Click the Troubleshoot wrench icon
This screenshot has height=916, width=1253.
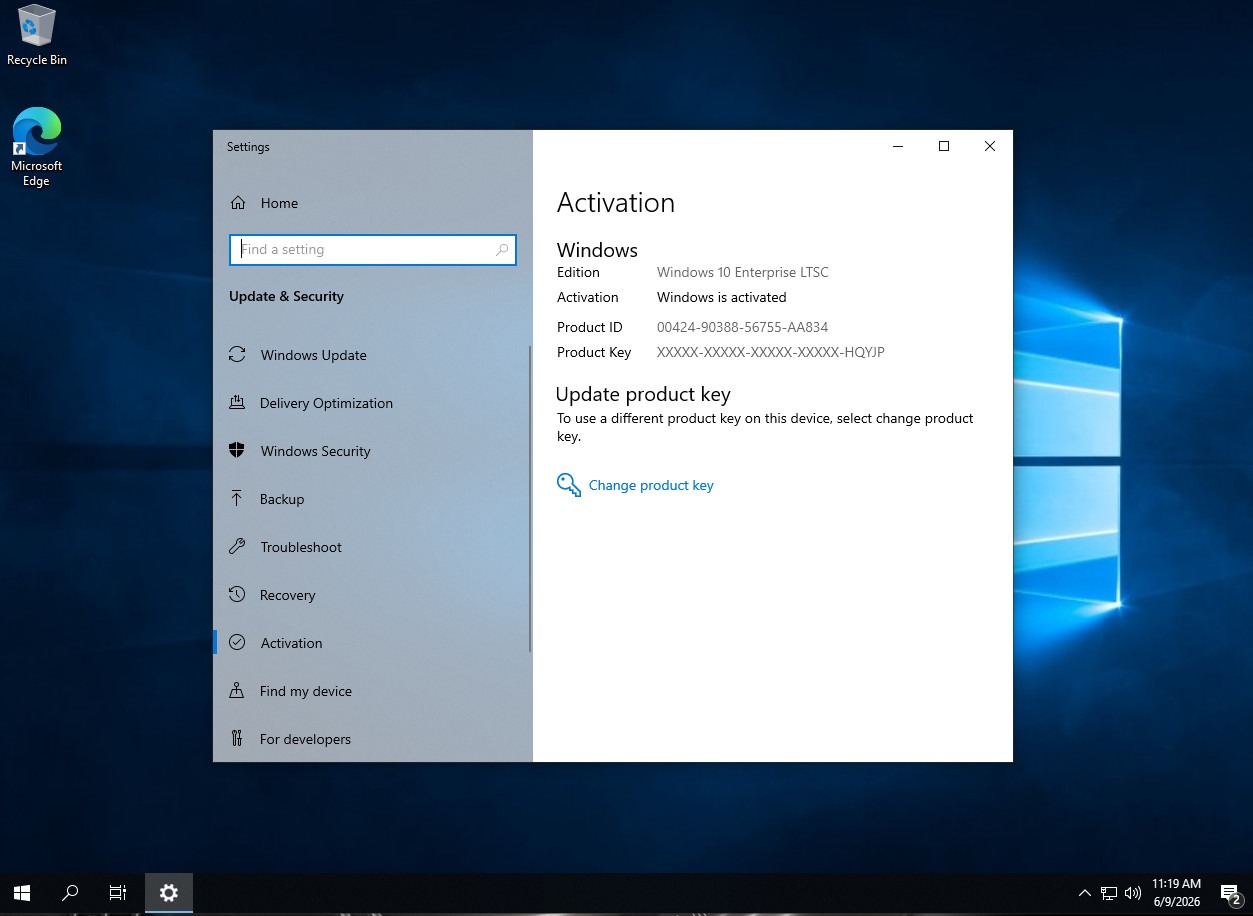pyautogui.click(x=237, y=546)
